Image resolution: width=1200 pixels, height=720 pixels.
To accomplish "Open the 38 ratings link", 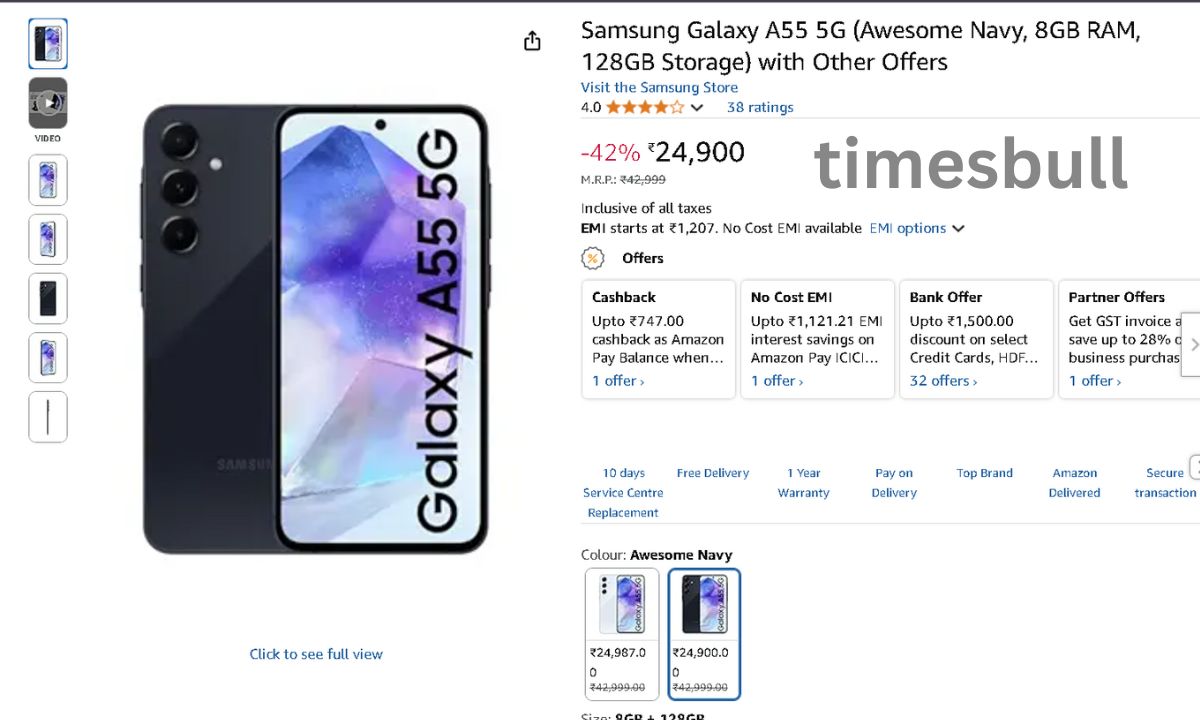I will [x=760, y=107].
